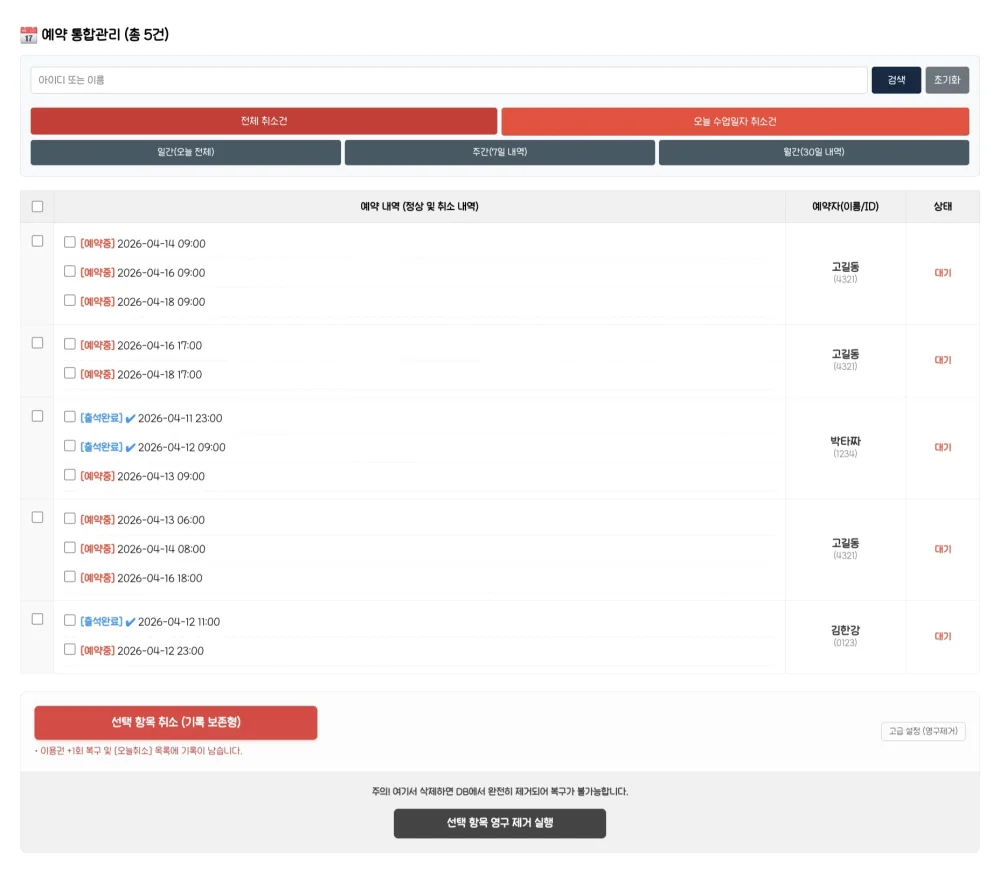The height and width of the screenshot is (870, 1000).
Task: Check the 2026-04-16 18:00 reservation box
Action: [x=70, y=577]
